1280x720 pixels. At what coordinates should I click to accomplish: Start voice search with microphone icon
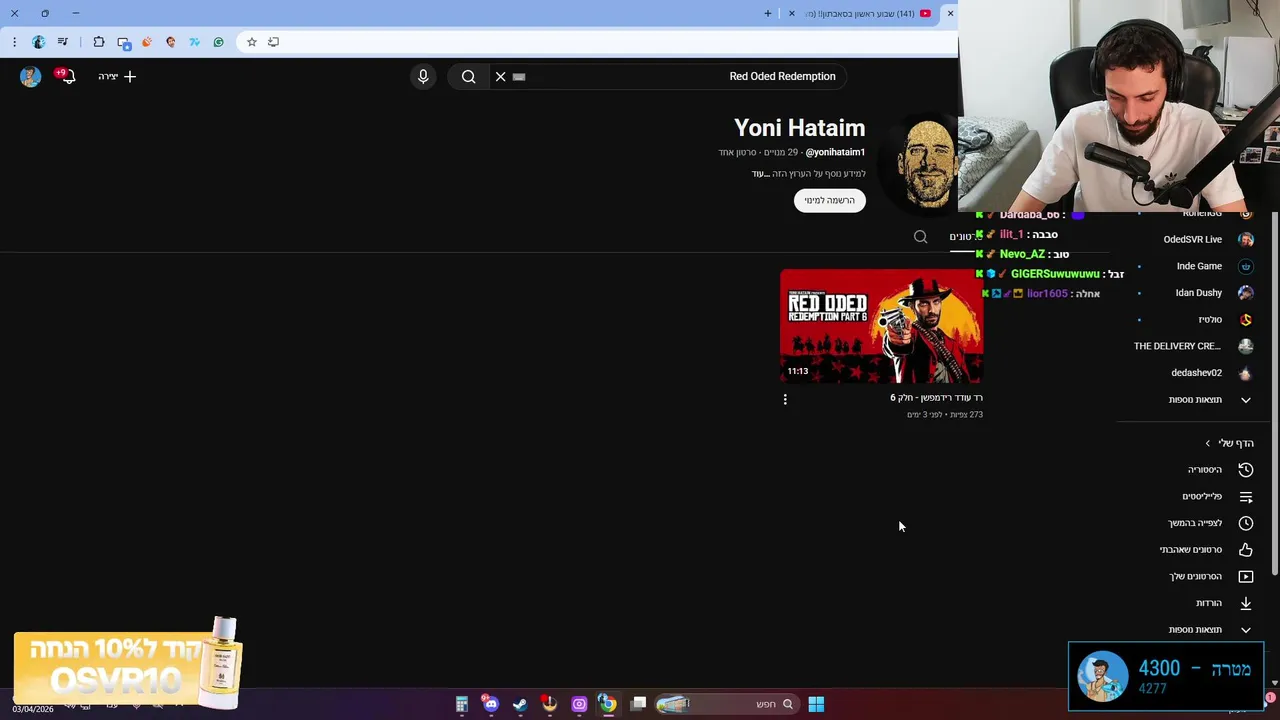point(423,76)
